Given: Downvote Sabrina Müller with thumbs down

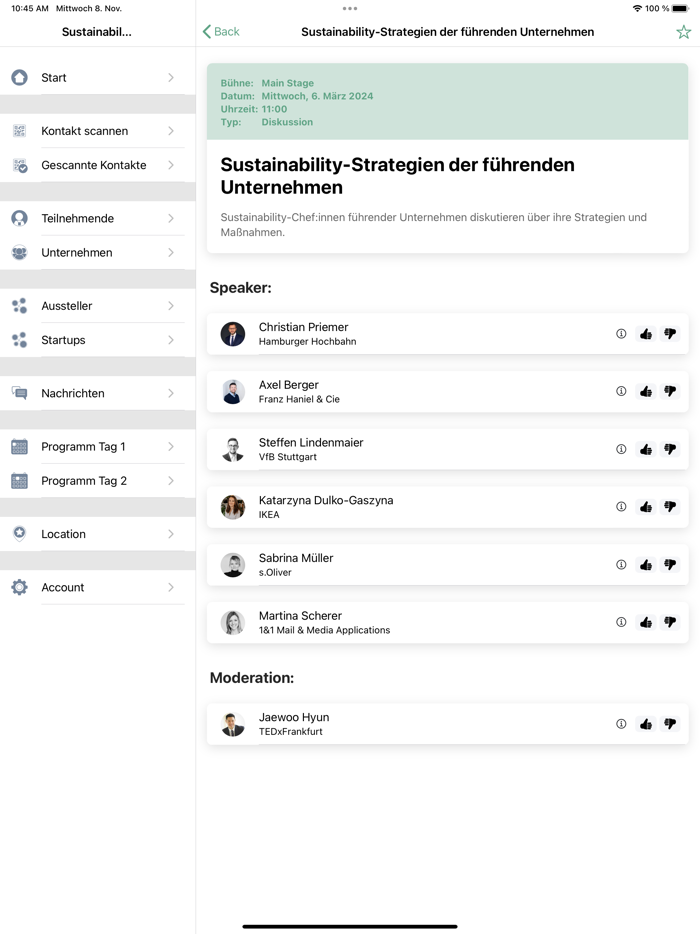Looking at the screenshot, I should pos(670,564).
